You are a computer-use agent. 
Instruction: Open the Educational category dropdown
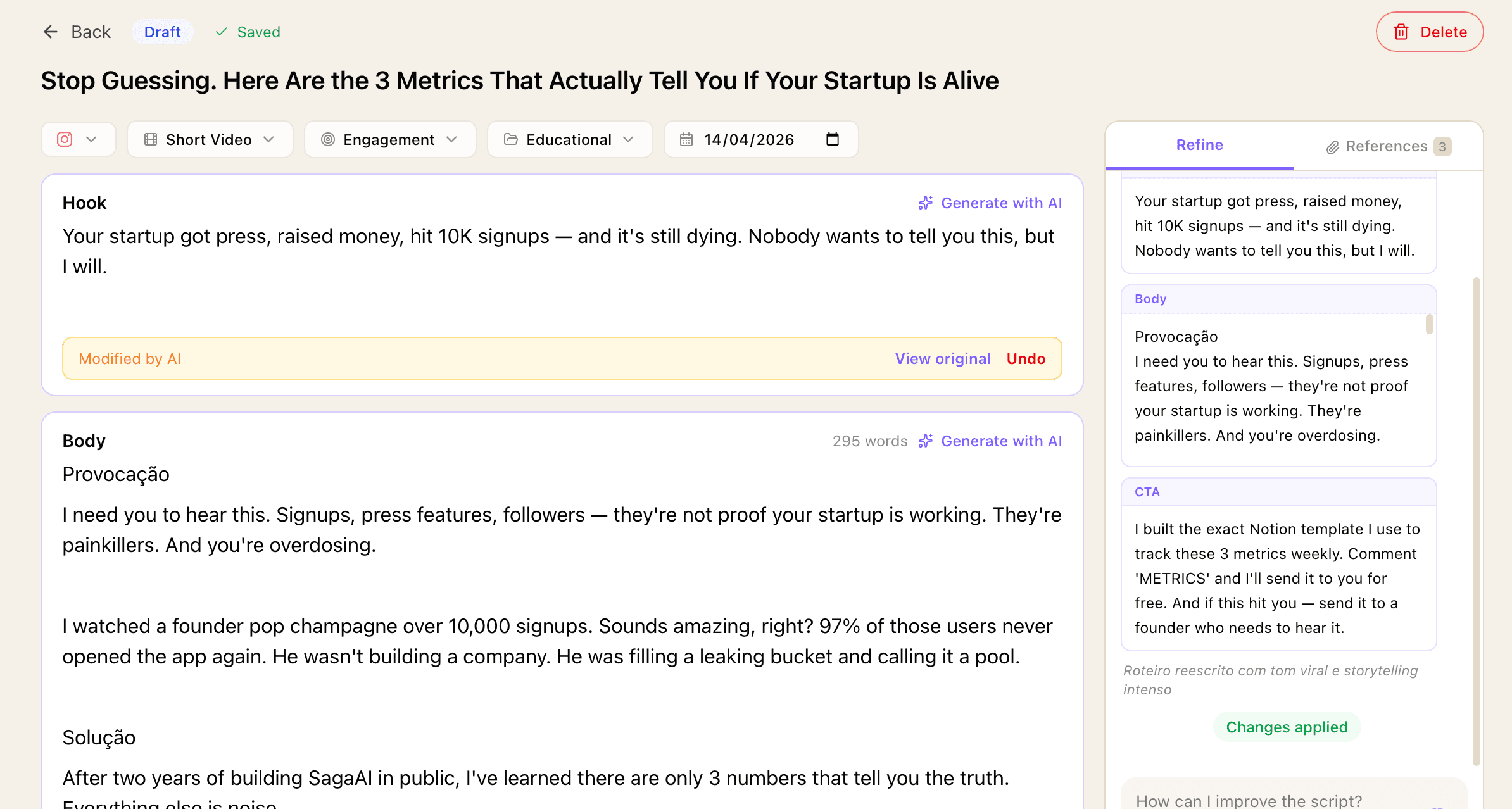pyautogui.click(x=570, y=139)
